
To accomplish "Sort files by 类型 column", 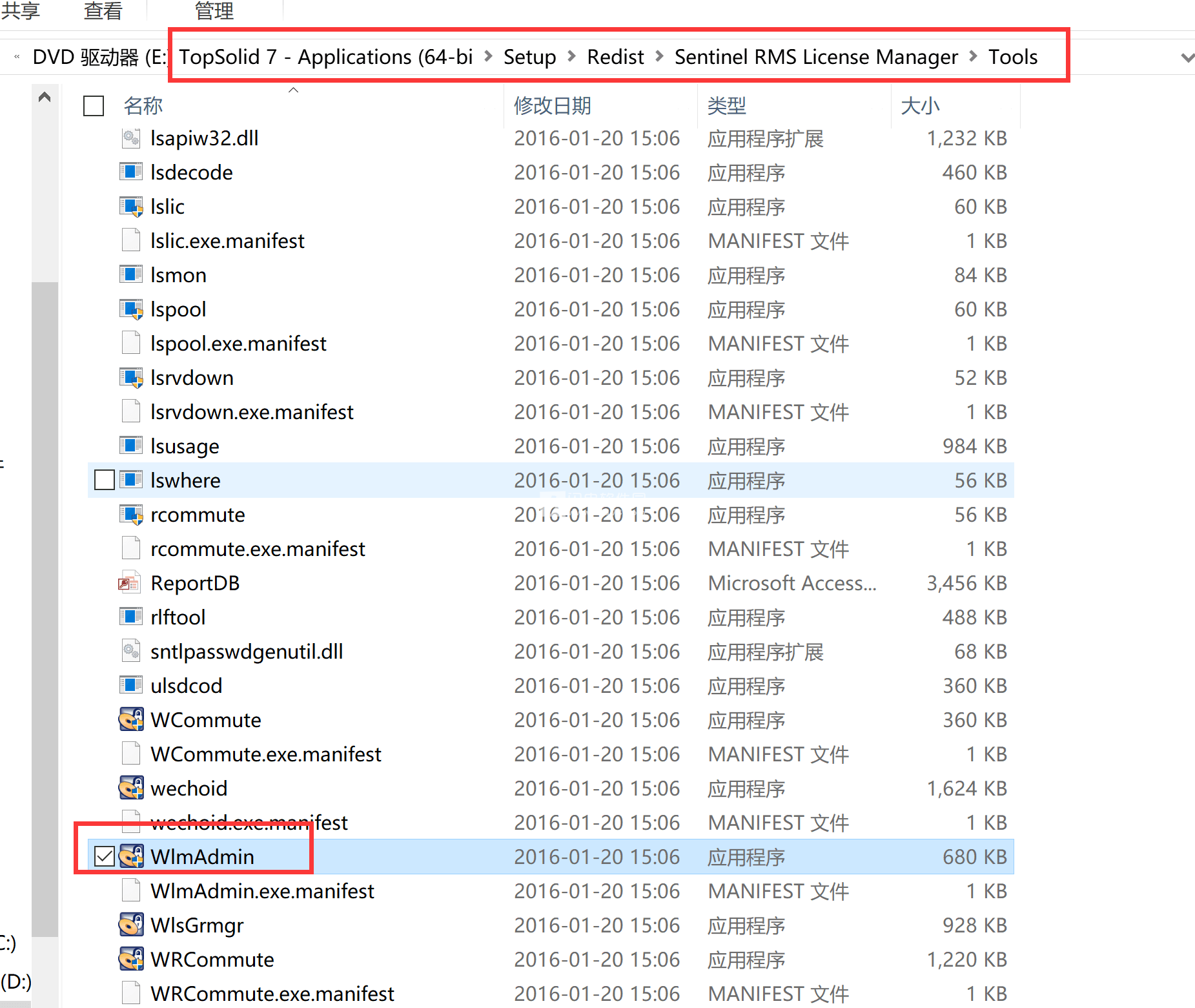I will click(727, 106).
